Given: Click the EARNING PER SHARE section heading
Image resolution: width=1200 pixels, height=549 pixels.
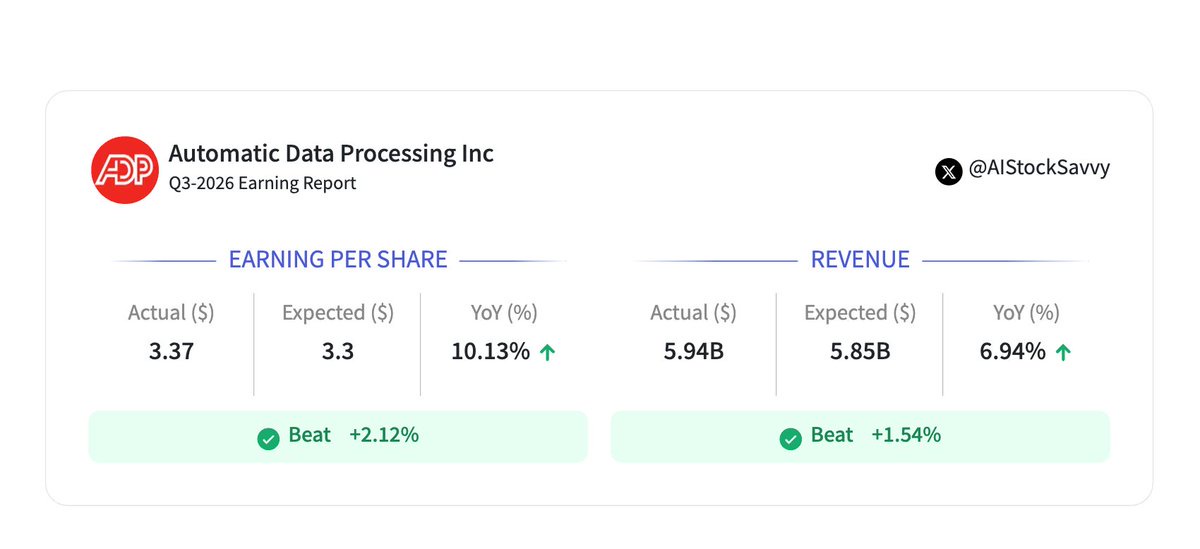Looking at the screenshot, I should coord(338,260).
